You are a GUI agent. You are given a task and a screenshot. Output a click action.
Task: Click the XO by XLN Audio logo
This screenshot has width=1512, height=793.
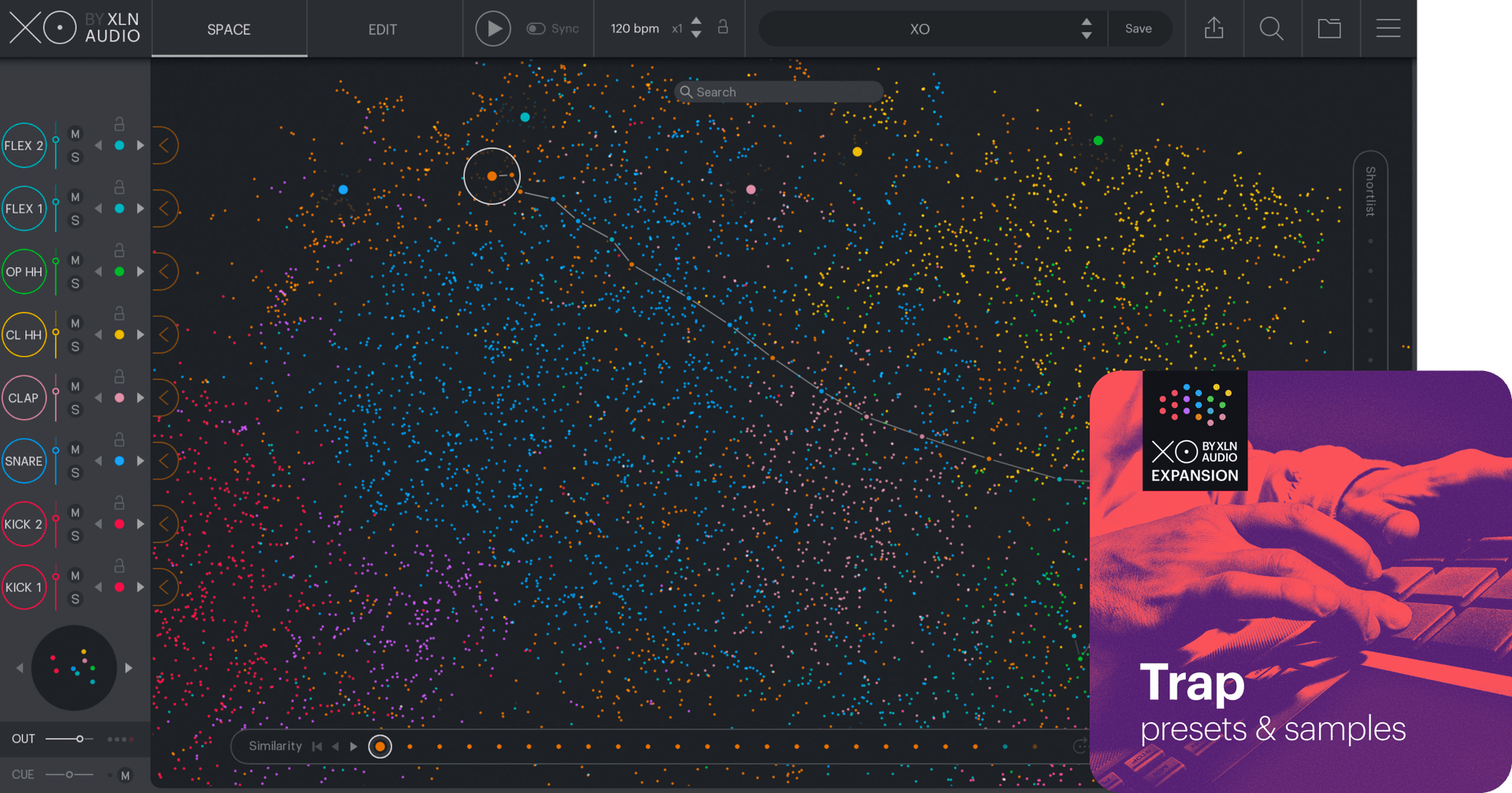75,28
